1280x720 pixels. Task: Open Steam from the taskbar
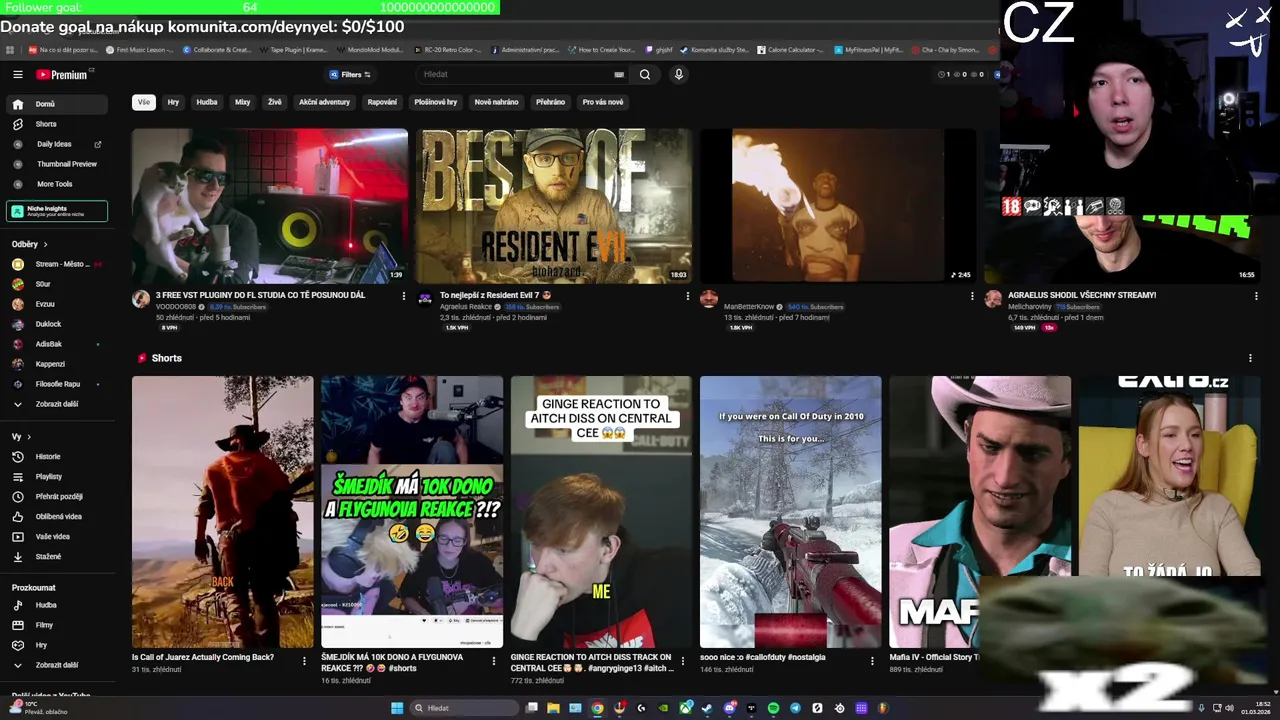pos(707,708)
